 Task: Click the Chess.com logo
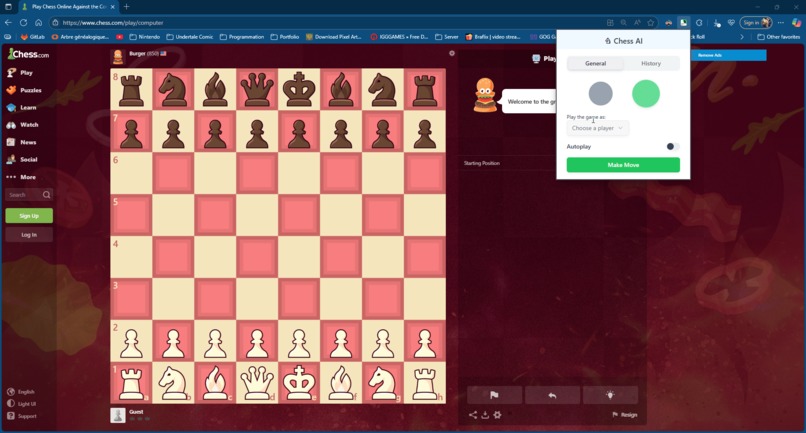(28, 54)
